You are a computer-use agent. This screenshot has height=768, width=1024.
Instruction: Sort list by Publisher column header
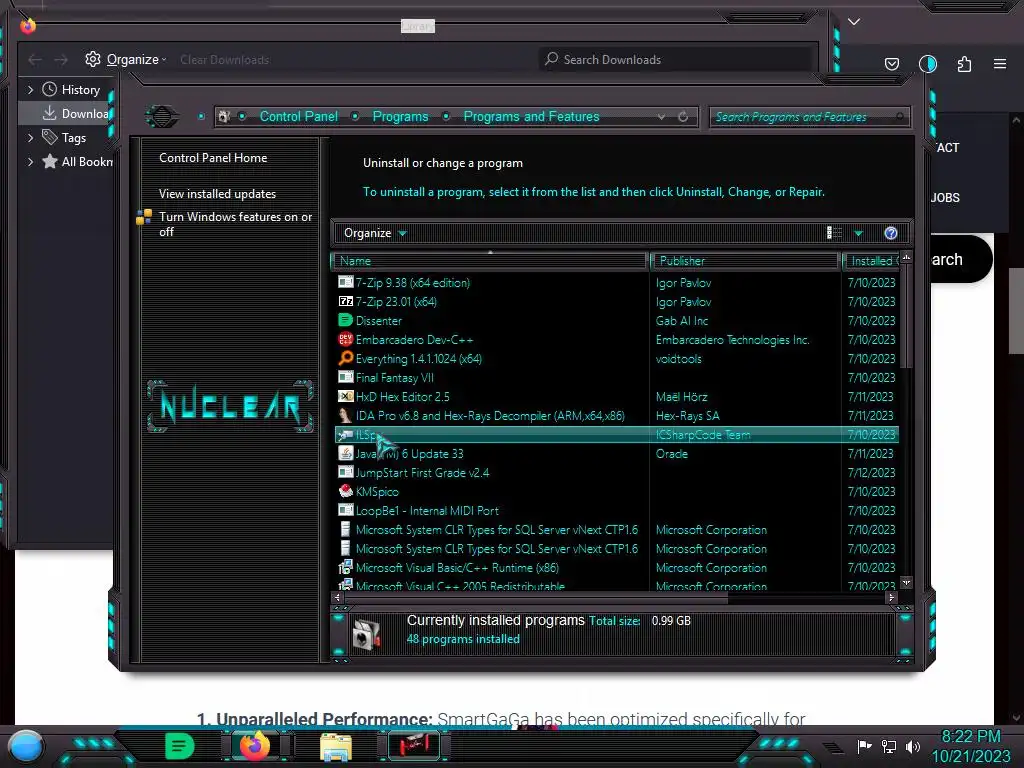click(745, 261)
